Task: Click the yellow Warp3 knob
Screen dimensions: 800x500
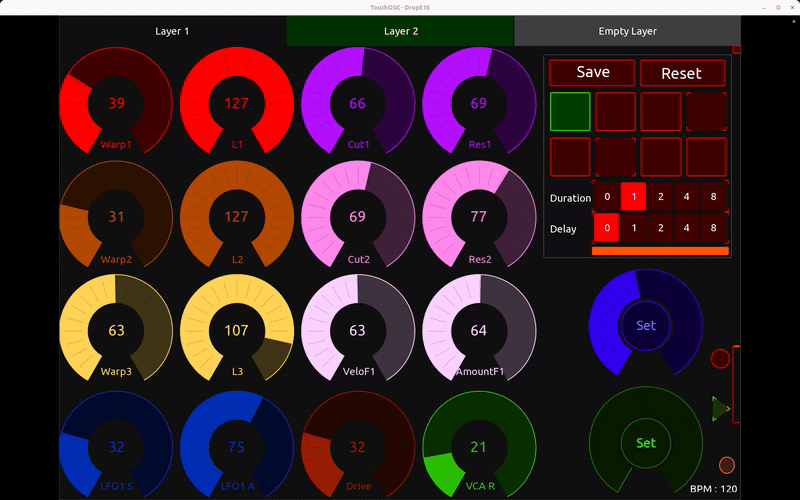Action: 116,328
